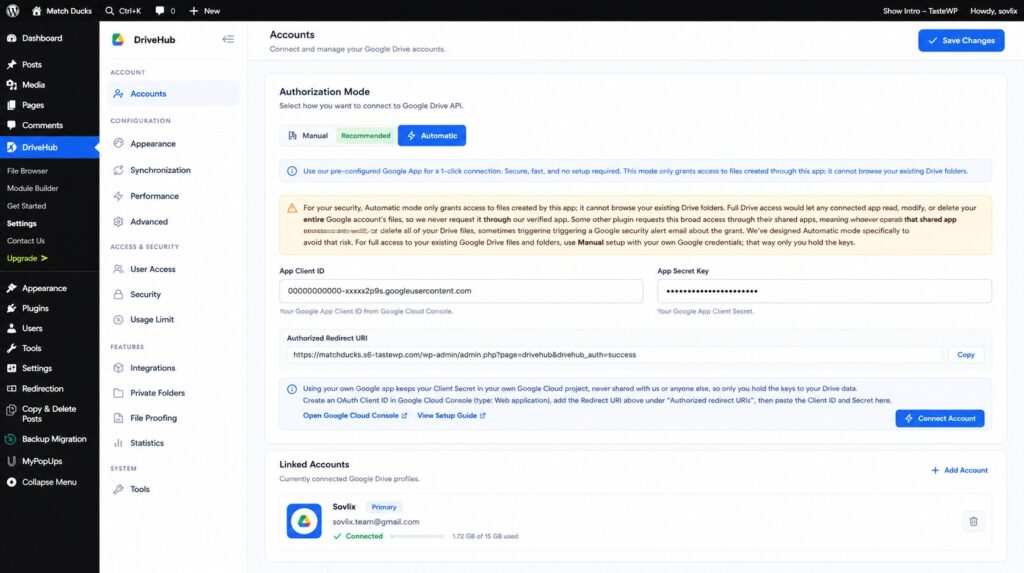Viewport: 1024px width, 573px height.
Task: Click Show Intro – TasteWP
Action: click(920, 10)
